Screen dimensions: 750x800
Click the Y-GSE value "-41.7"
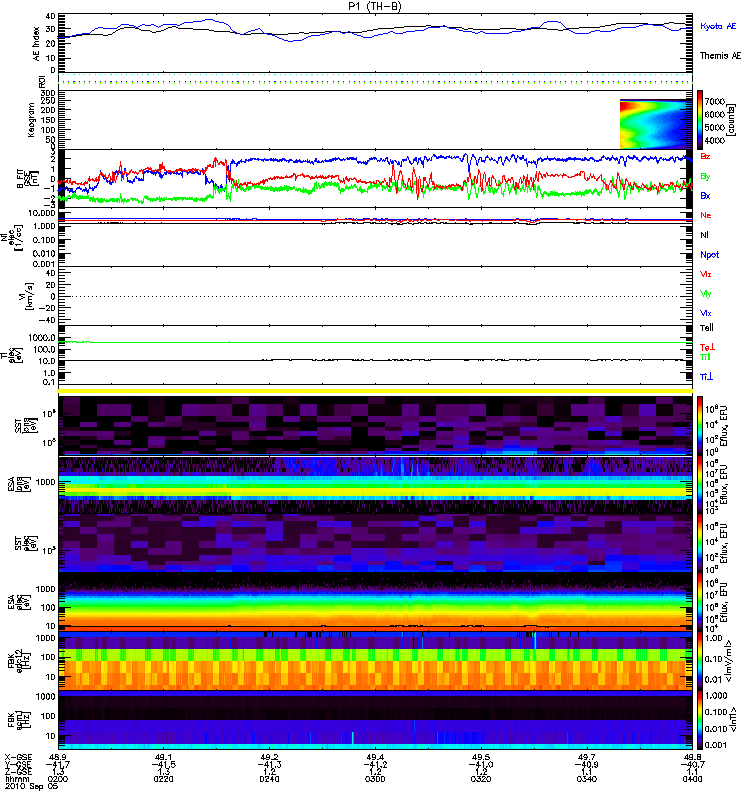pos(57,764)
